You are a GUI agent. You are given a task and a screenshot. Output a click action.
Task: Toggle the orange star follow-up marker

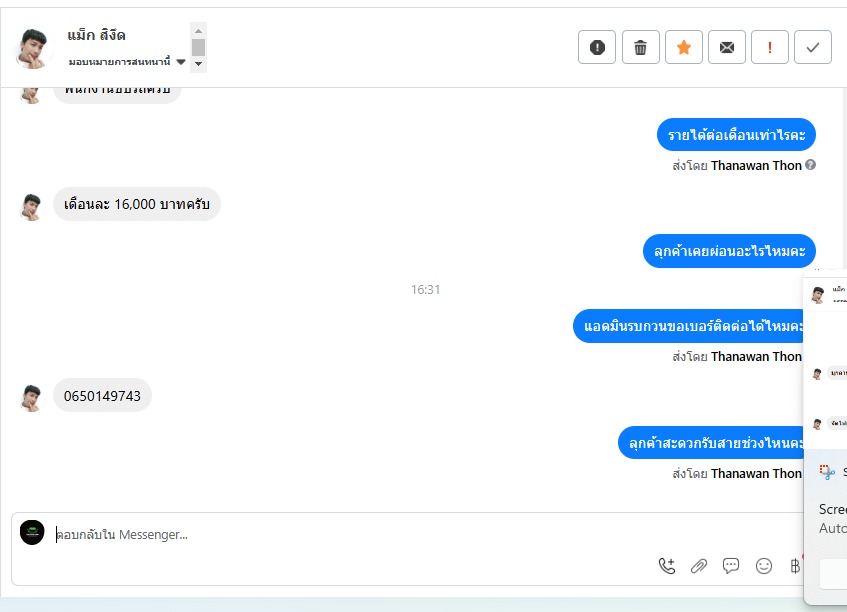coord(684,48)
